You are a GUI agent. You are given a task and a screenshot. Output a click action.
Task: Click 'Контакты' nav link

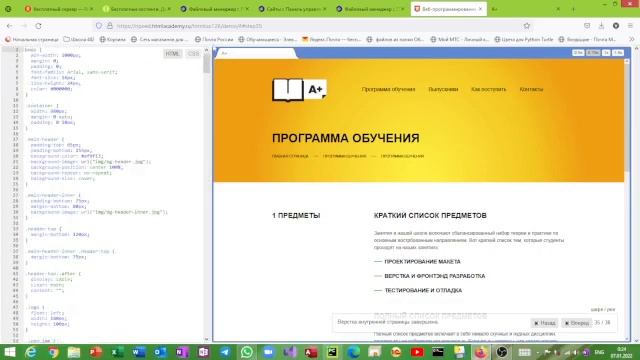pos(531,89)
